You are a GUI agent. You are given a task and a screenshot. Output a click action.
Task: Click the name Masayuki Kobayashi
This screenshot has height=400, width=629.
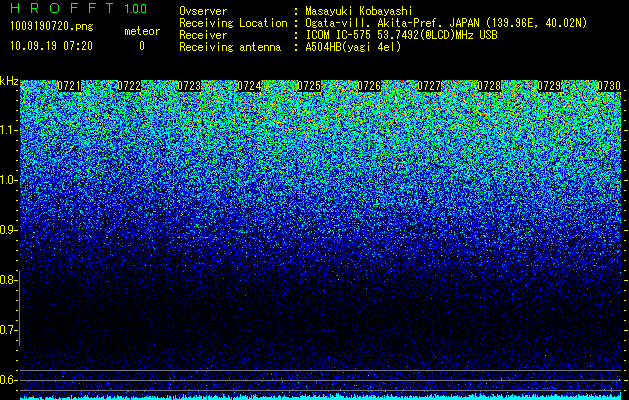click(x=359, y=11)
